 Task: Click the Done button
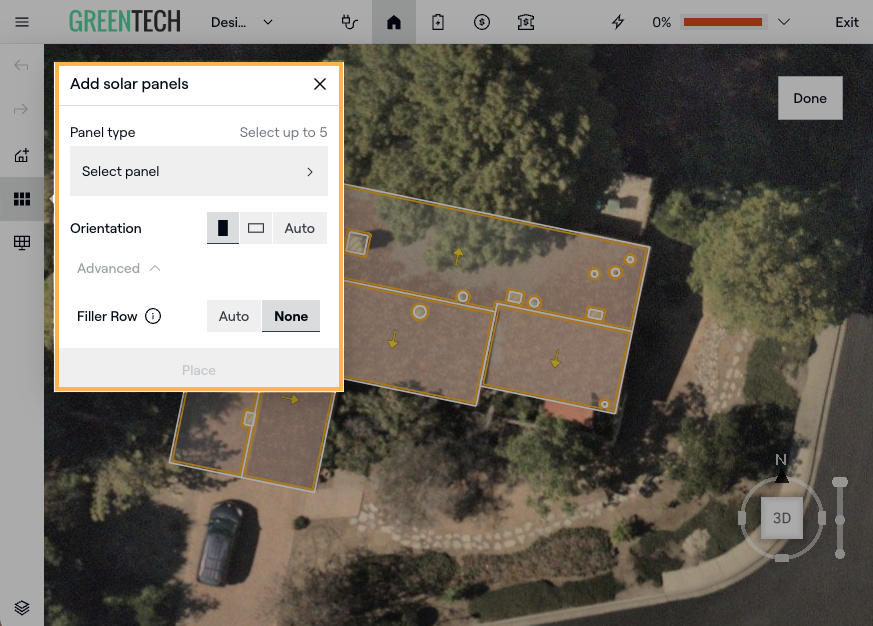click(810, 98)
